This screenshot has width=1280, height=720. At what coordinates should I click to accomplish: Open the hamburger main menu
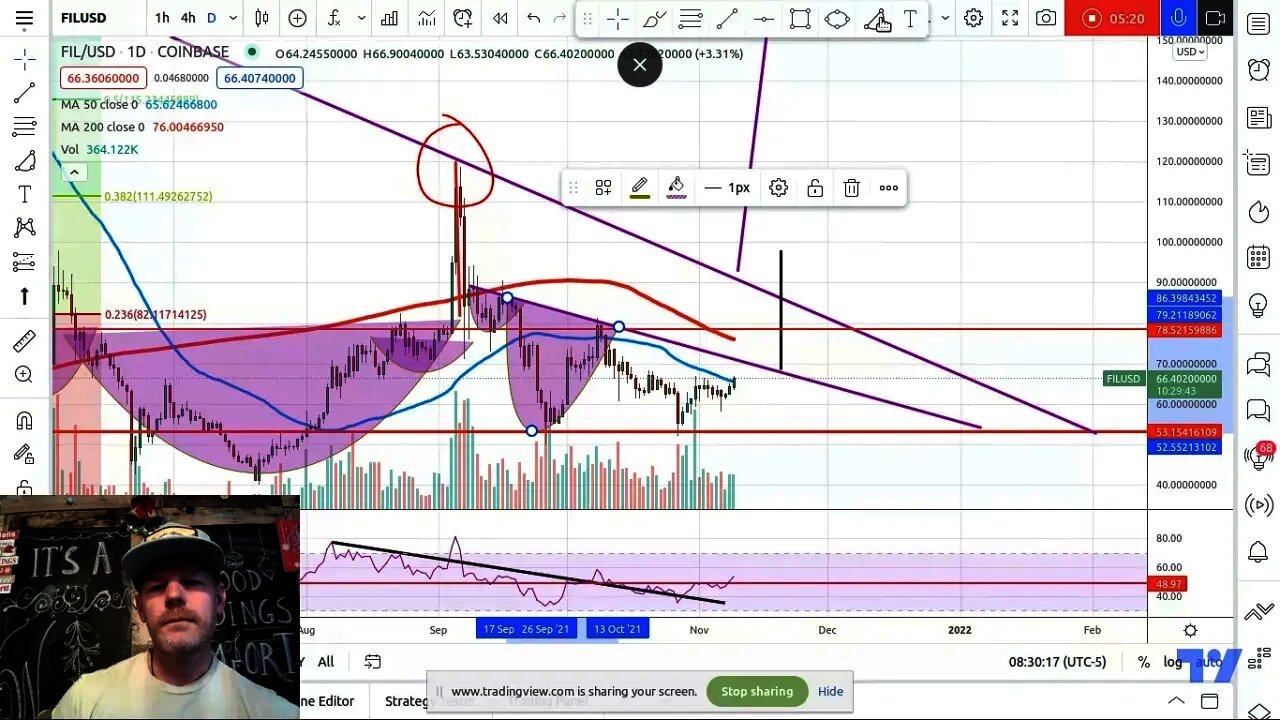click(24, 18)
